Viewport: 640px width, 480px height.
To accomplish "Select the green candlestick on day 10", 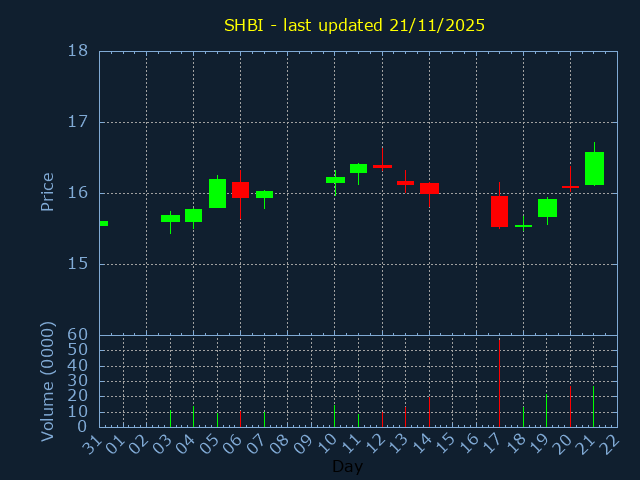I will click(x=335, y=180).
